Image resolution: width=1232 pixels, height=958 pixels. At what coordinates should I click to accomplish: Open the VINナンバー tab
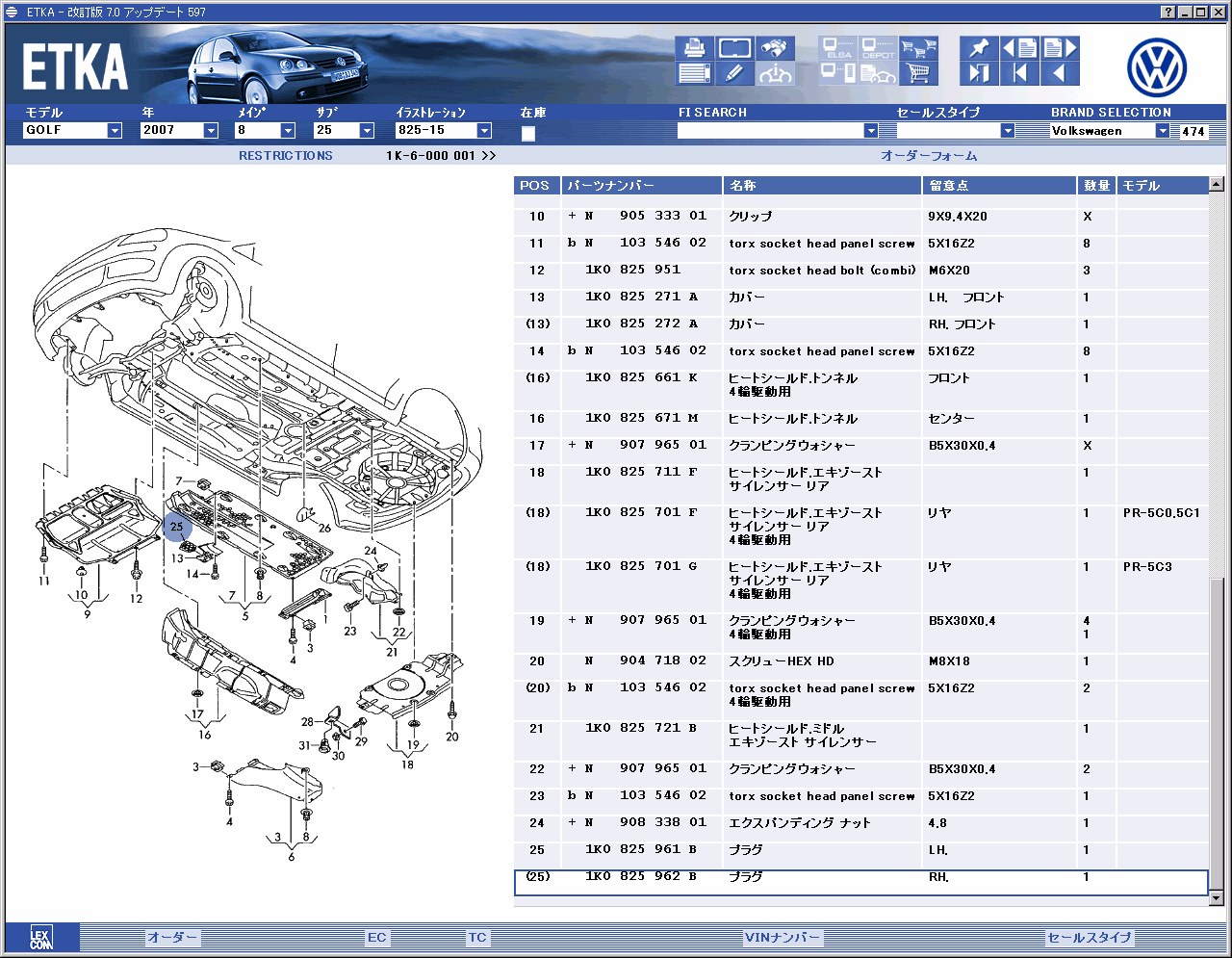[x=783, y=938]
